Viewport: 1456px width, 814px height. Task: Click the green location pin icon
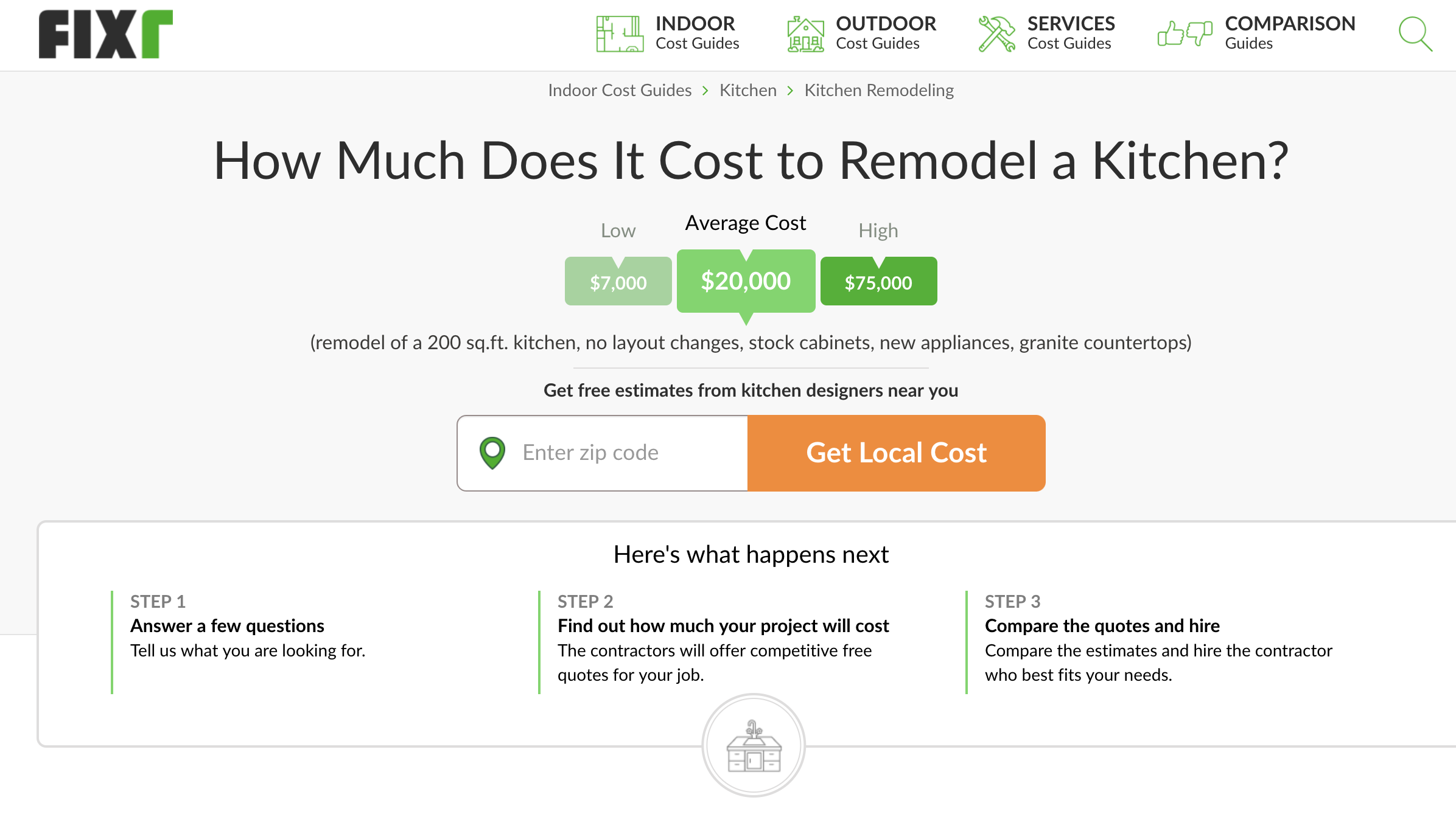492,453
